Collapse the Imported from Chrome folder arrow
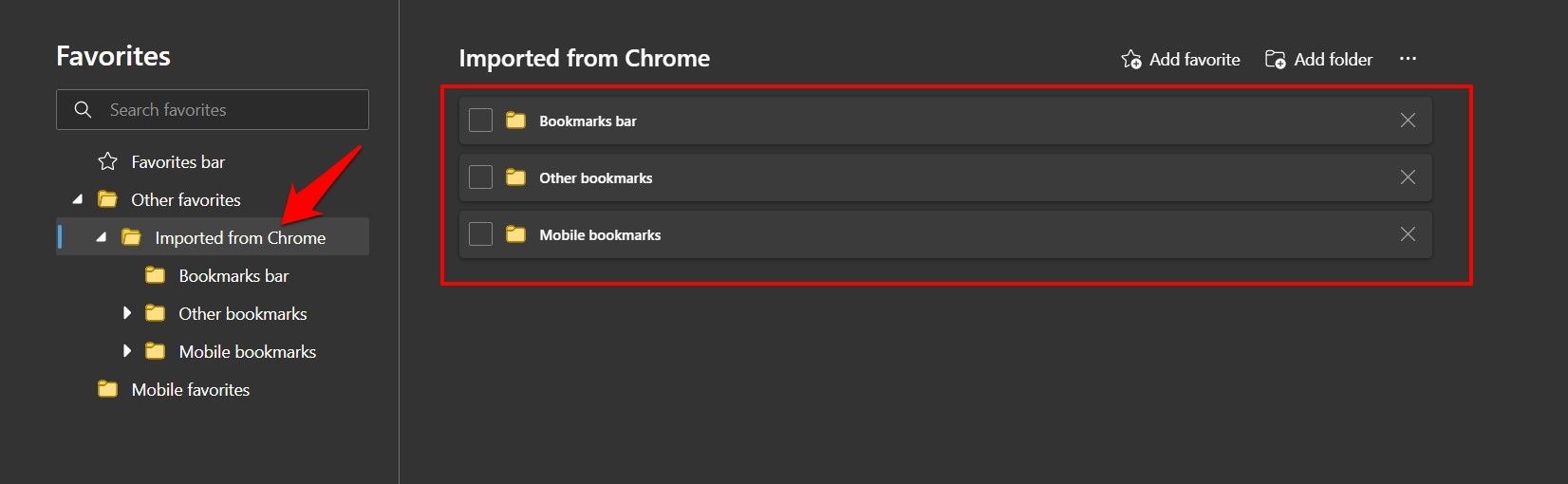 pos(102,237)
